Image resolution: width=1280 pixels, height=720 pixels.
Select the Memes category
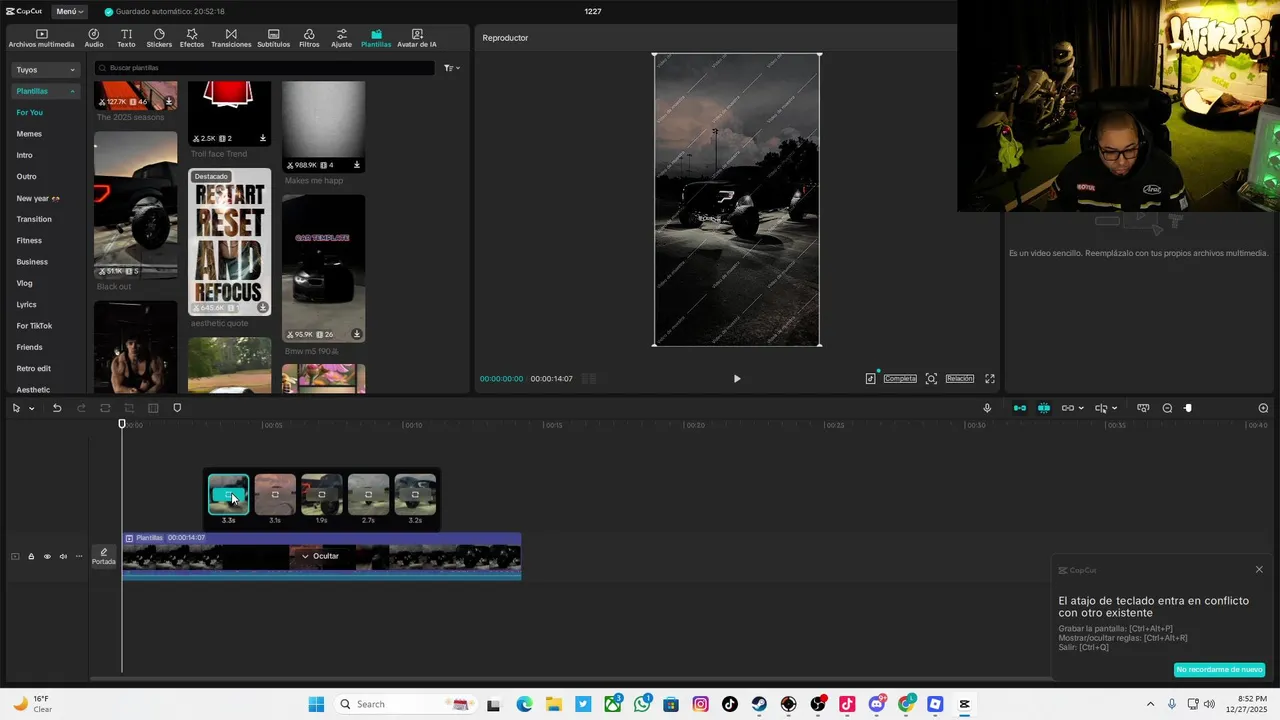[29, 134]
